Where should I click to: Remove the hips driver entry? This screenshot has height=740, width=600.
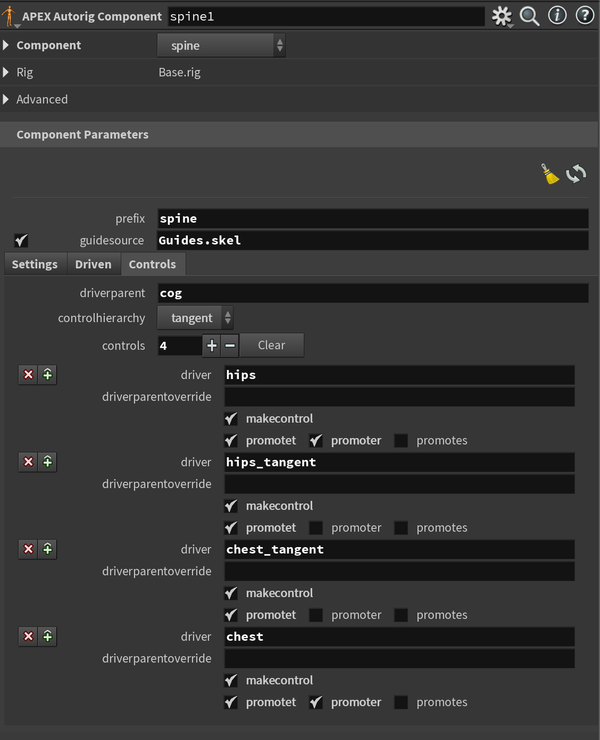[x=28, y=375]
